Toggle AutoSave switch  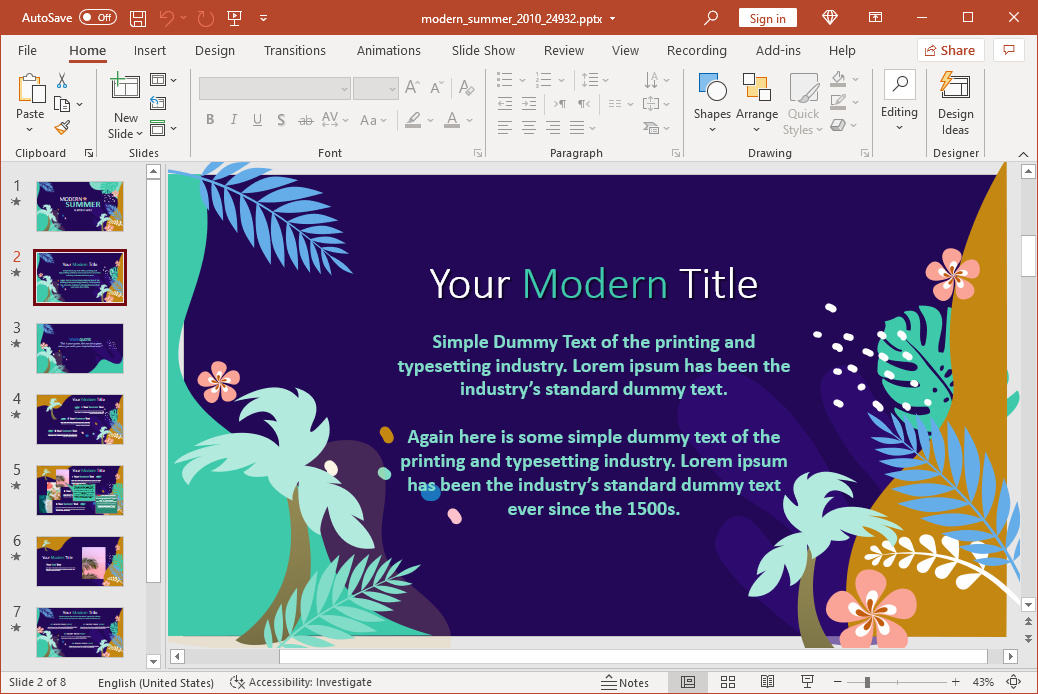tap(98, 18)
